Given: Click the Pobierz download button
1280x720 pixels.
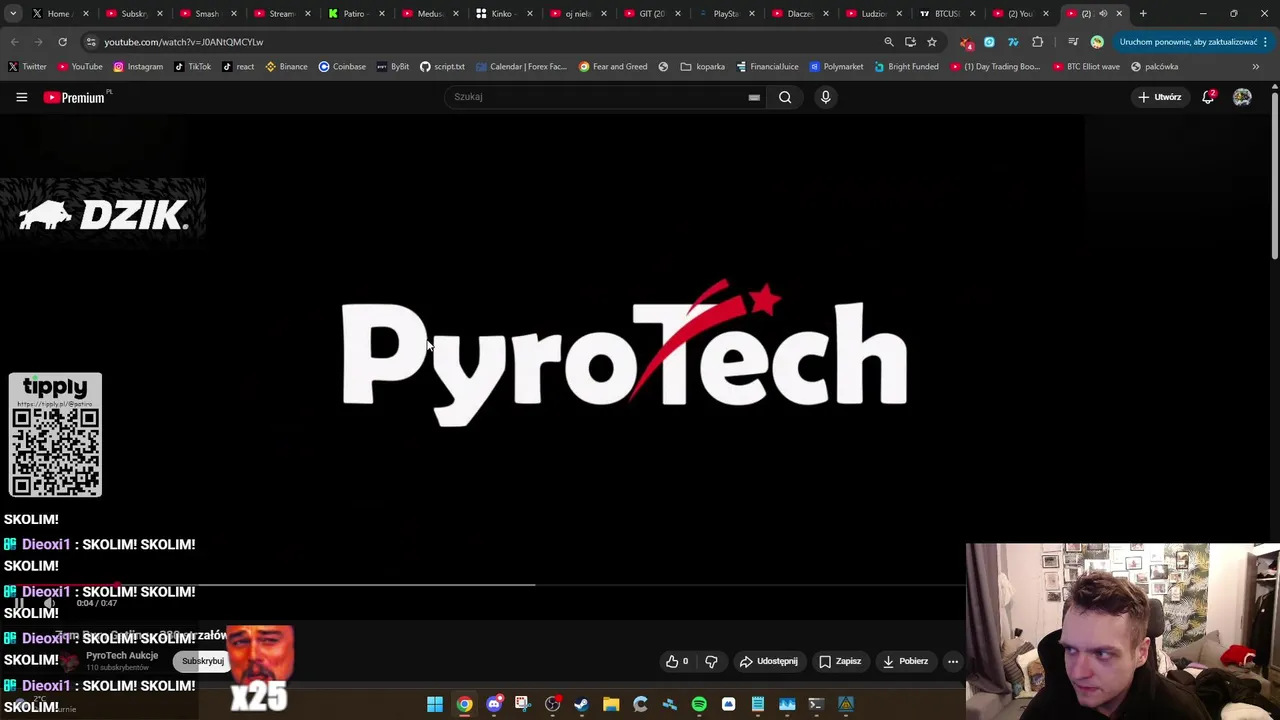Looking at the screenshot, I should [905, 661].
